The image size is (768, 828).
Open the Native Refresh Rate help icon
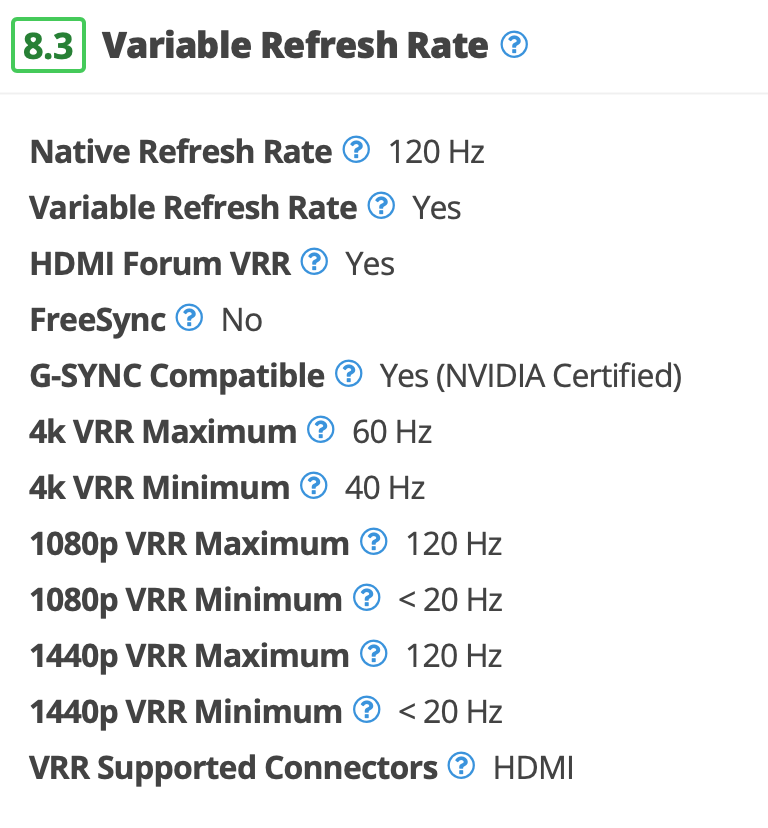[x=356, y=150]
